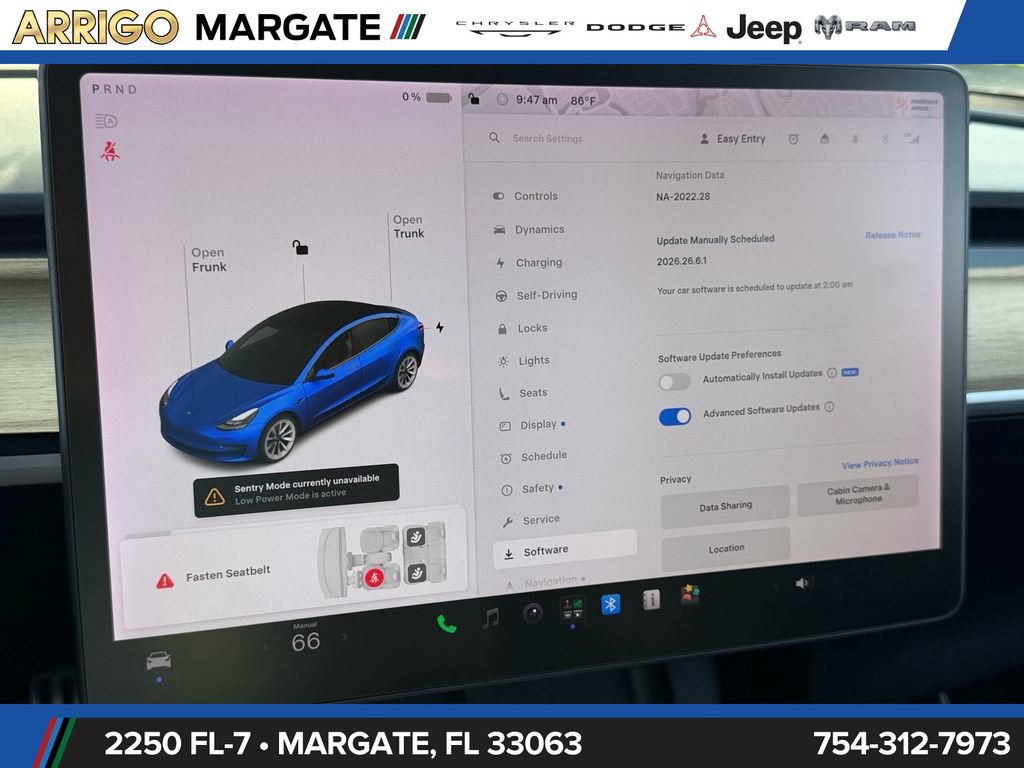This screenshot has height=768, width=1024.
Task: Tap the unlock padlock above the car
Action: [300, 248]
